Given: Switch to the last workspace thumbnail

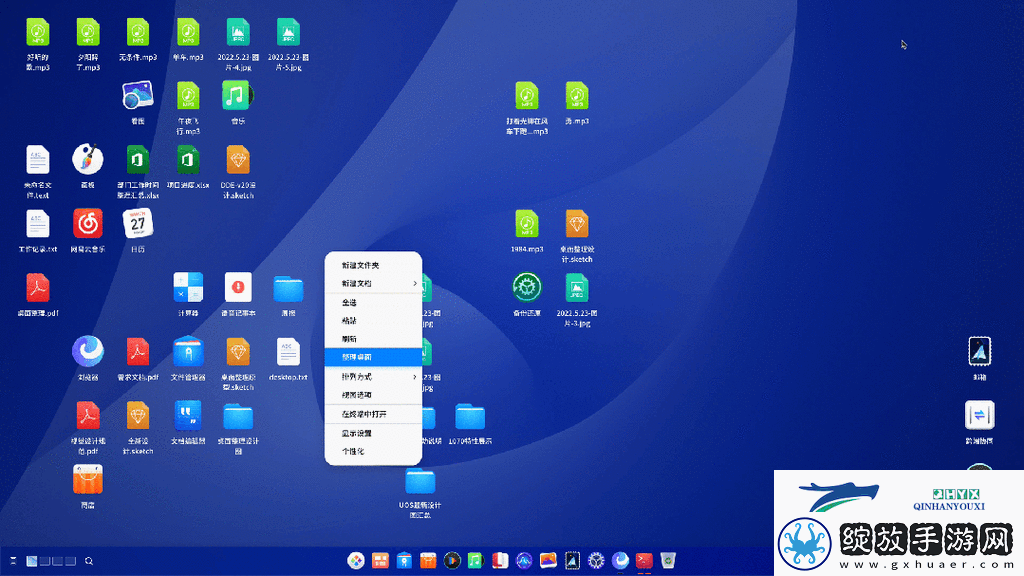Looking at the screenshot, I should point(71,561).
